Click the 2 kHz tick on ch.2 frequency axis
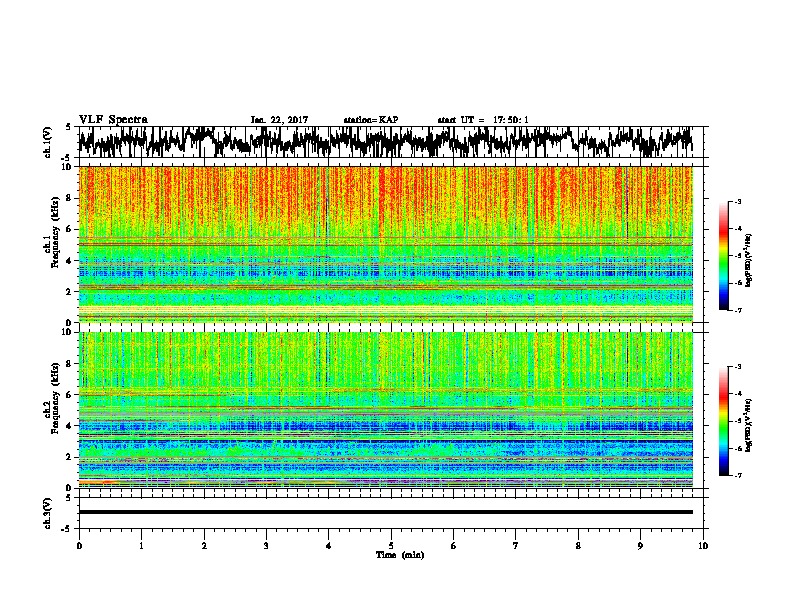This screenshot has width=792, height=612. coord(71,457)
